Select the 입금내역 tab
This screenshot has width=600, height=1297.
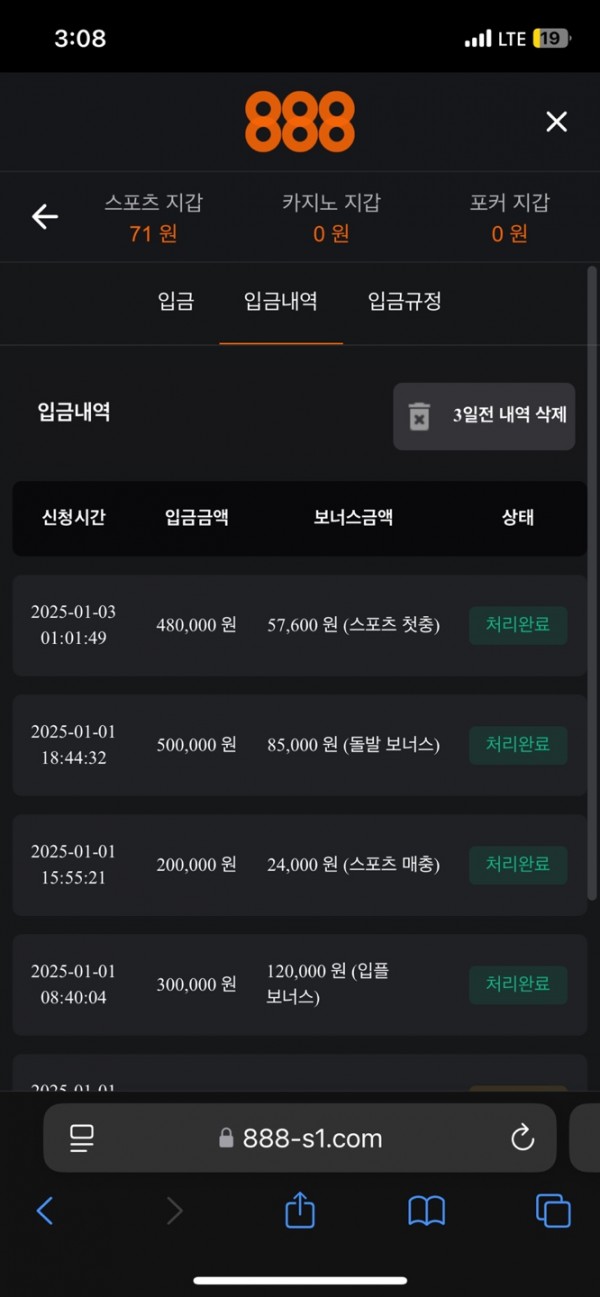tap(281, 301)
